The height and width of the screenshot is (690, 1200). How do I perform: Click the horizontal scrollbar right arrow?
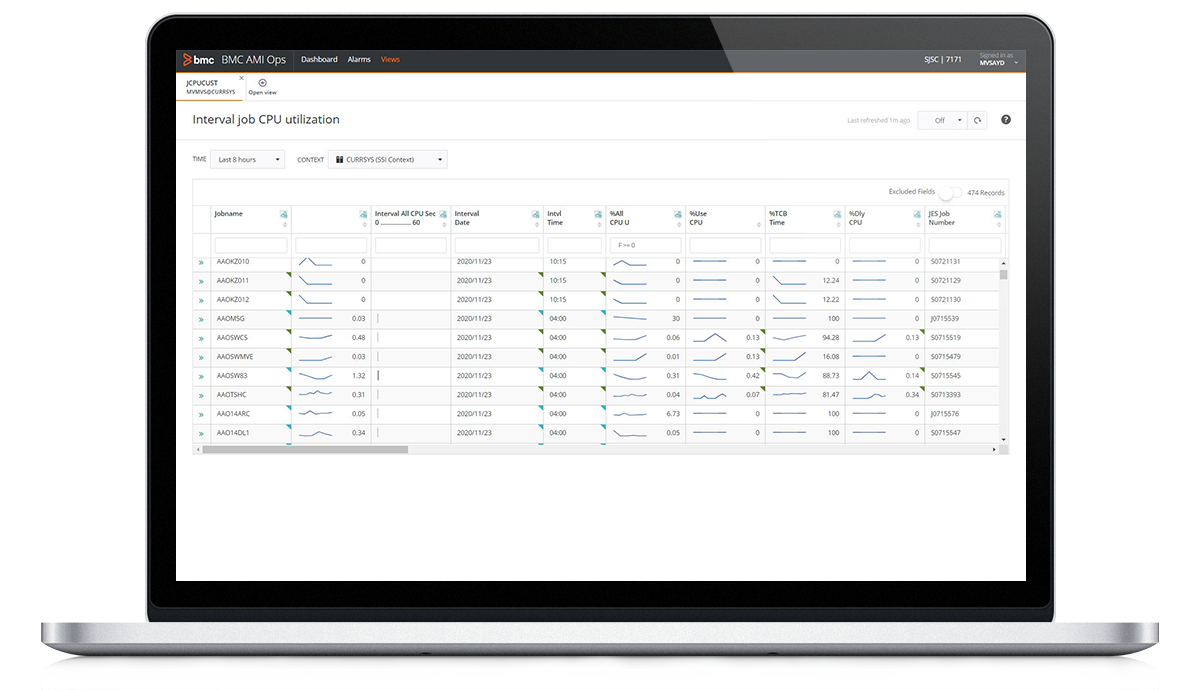point(994,450)
